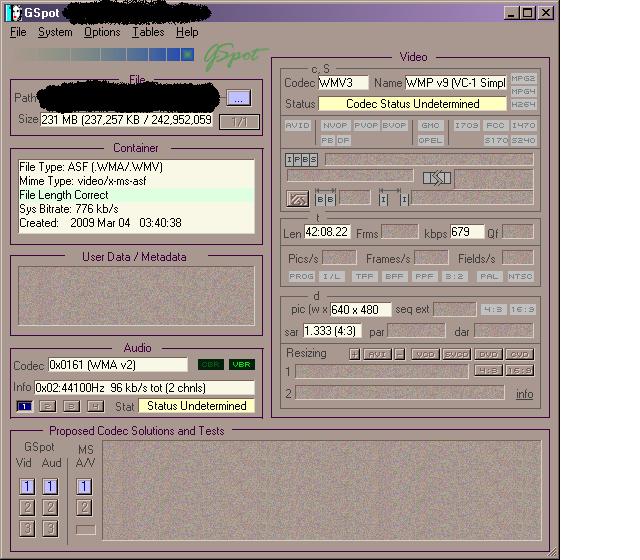
Task: Click the S240 indicator
Action: coord(523,140)
